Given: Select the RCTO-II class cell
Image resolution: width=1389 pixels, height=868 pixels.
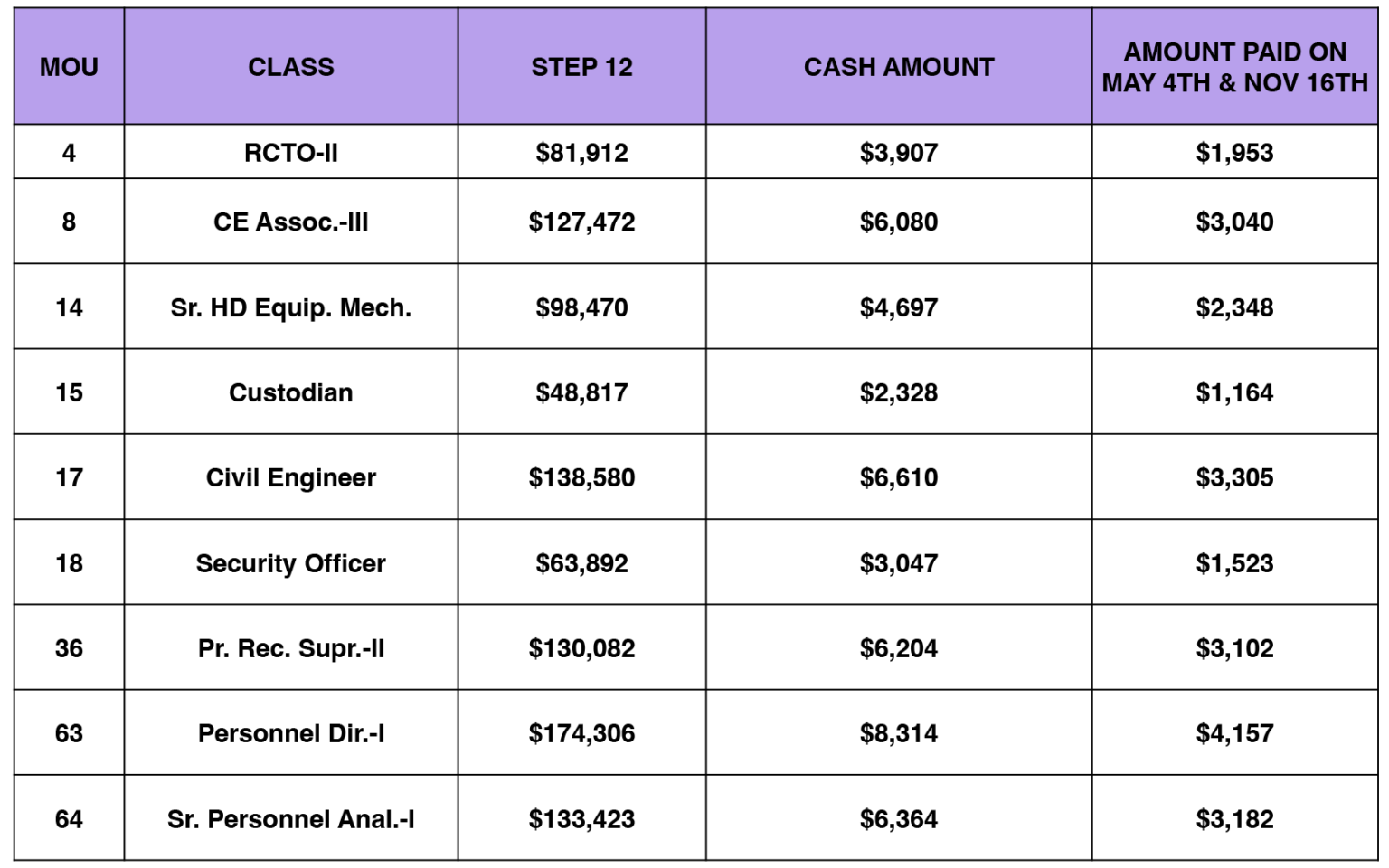Looking at the screenshot, I should pos(290,153).
